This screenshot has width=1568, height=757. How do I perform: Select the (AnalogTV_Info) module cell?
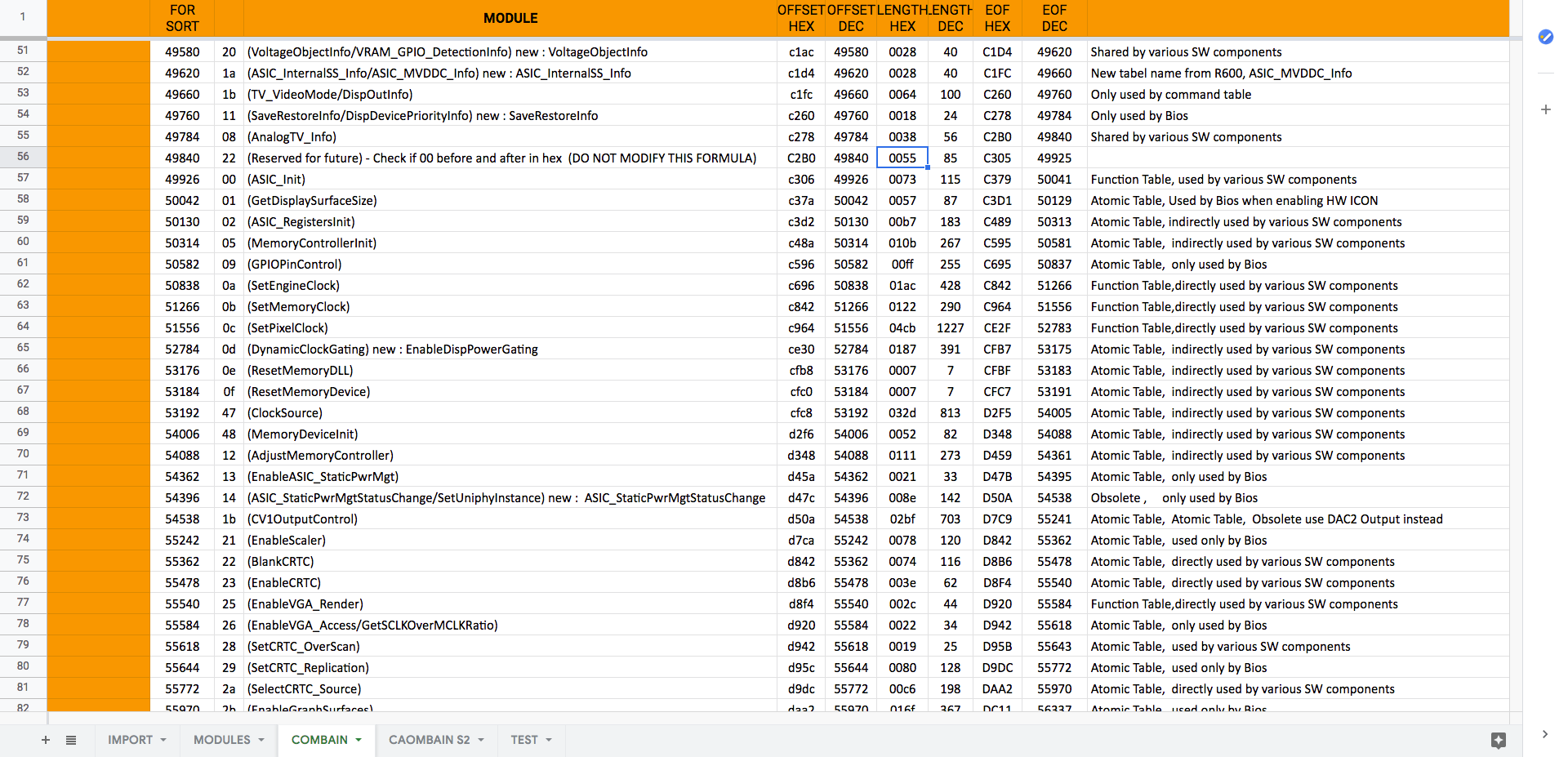[510, 136]
